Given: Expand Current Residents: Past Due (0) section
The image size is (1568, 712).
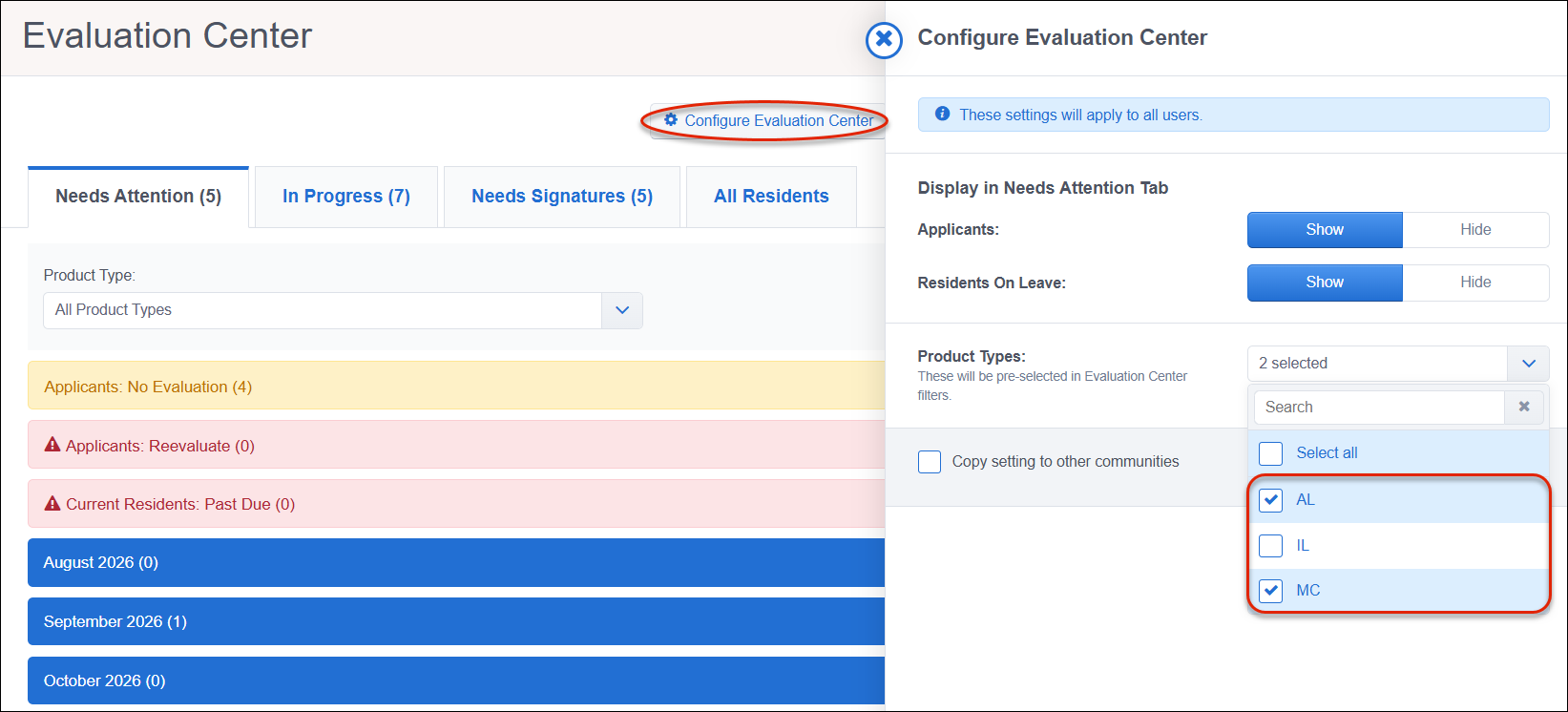Looking at the screenshot, I should pyautogui.click(x=456, y=504).
